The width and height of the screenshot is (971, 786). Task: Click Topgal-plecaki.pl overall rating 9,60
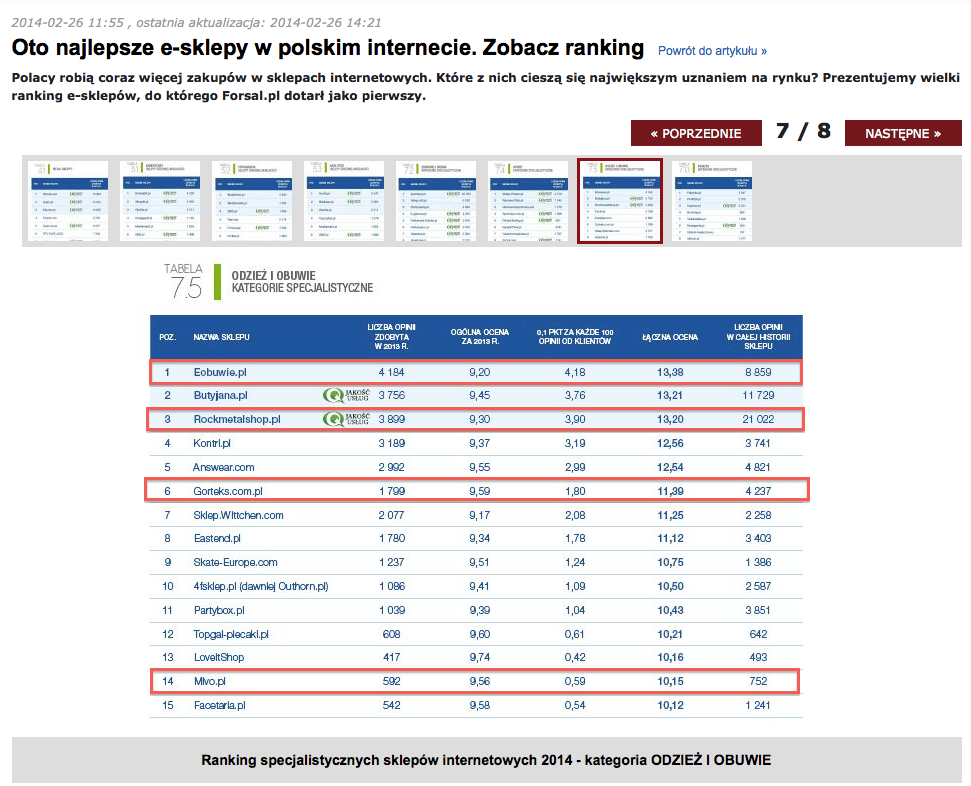point(479,634)
